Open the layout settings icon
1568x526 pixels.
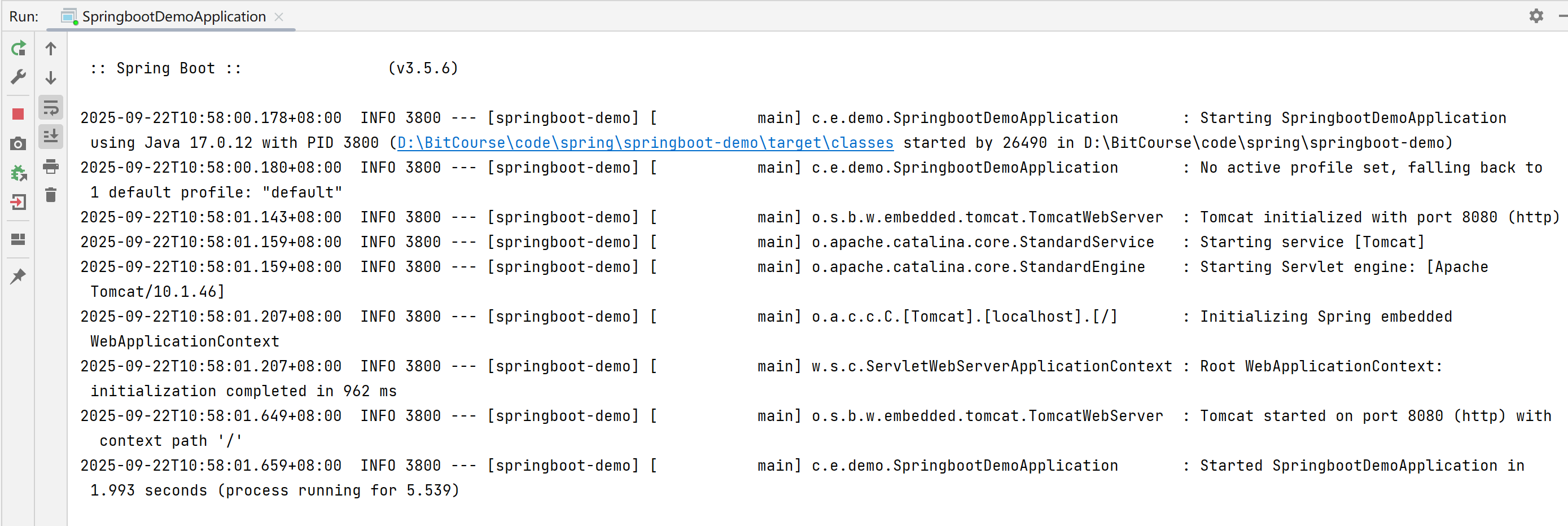pos(18,240)
